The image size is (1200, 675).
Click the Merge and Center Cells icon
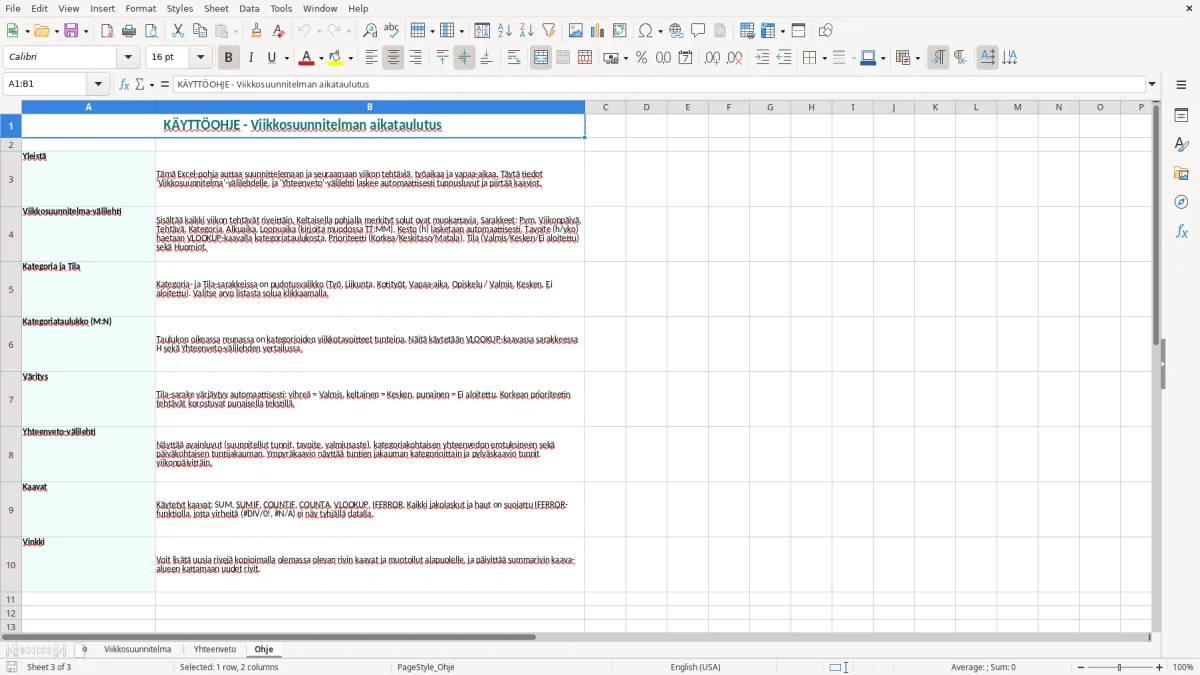[541, 58]
